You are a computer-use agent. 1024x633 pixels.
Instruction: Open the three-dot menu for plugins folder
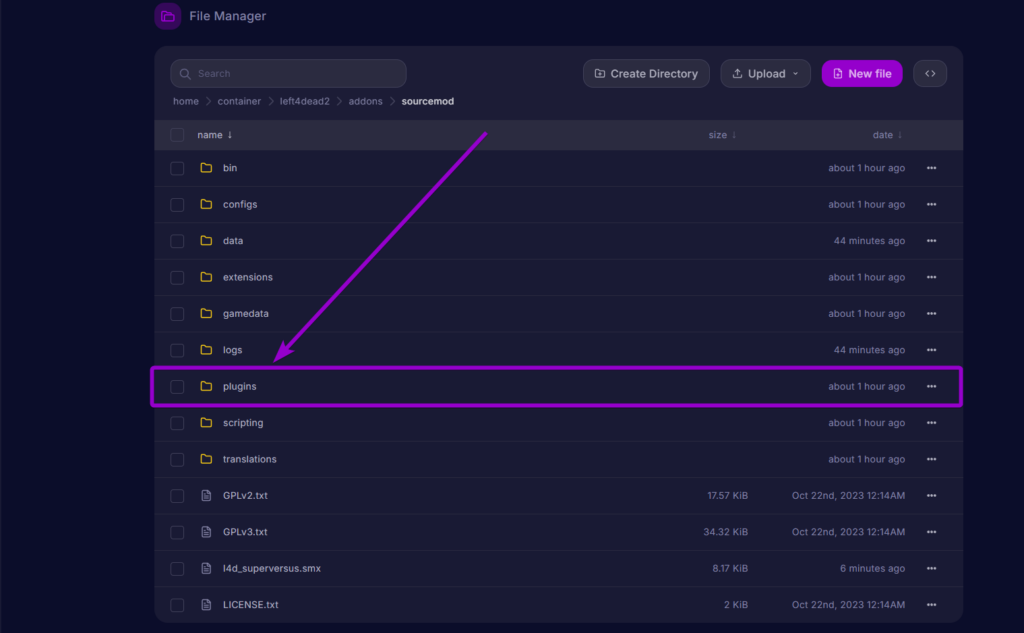(x=931, y=386)
